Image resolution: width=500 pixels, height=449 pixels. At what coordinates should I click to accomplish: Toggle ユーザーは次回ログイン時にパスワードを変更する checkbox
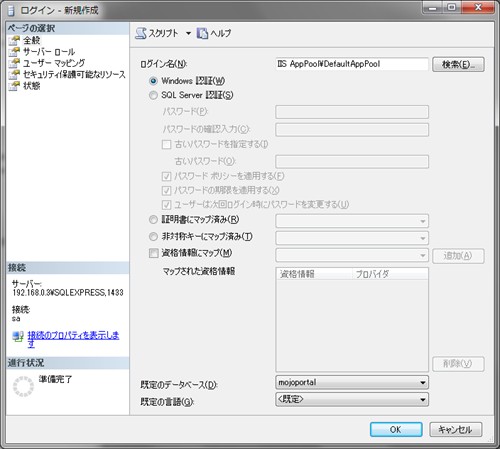(166, 204)
